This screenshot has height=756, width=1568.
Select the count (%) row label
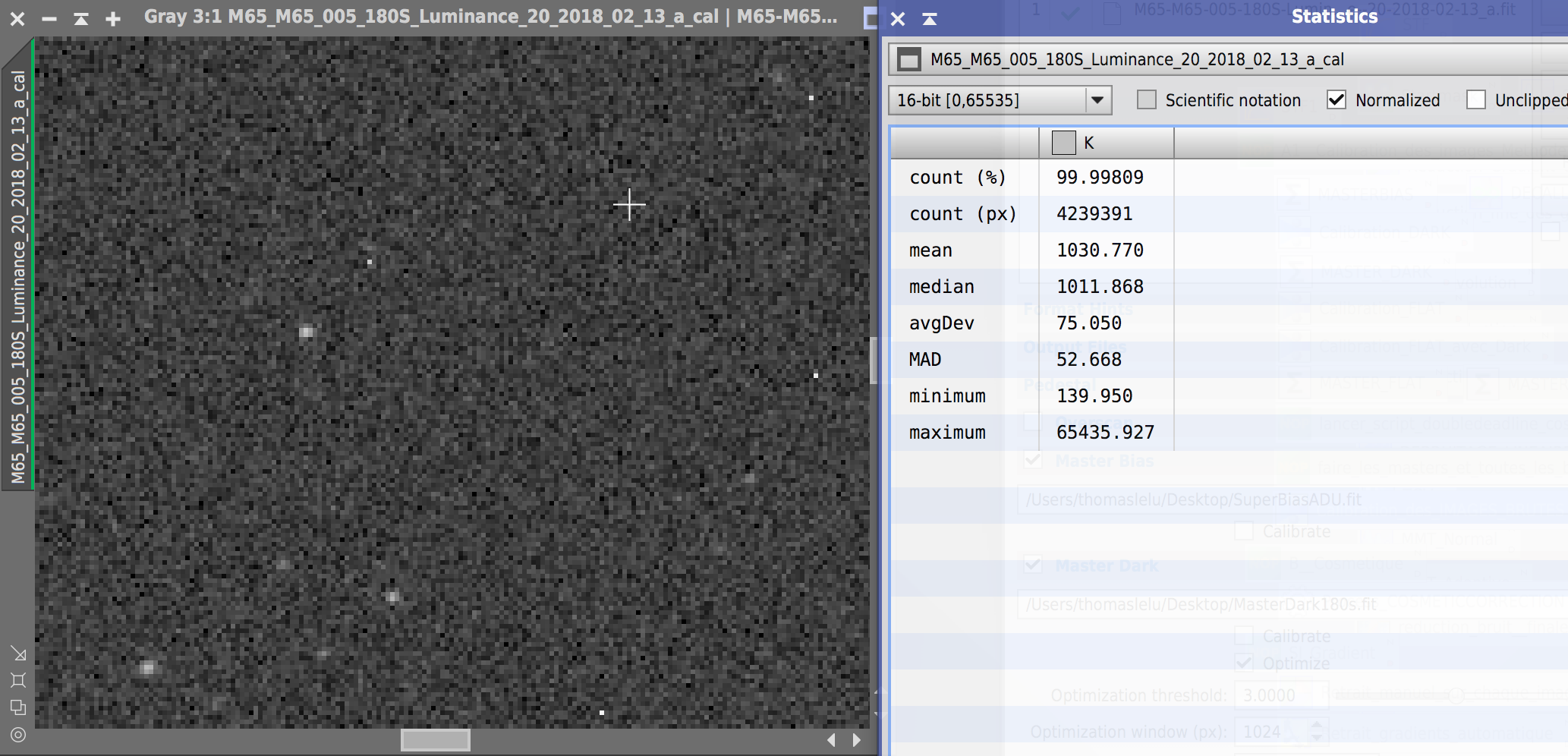coord(958,178)
